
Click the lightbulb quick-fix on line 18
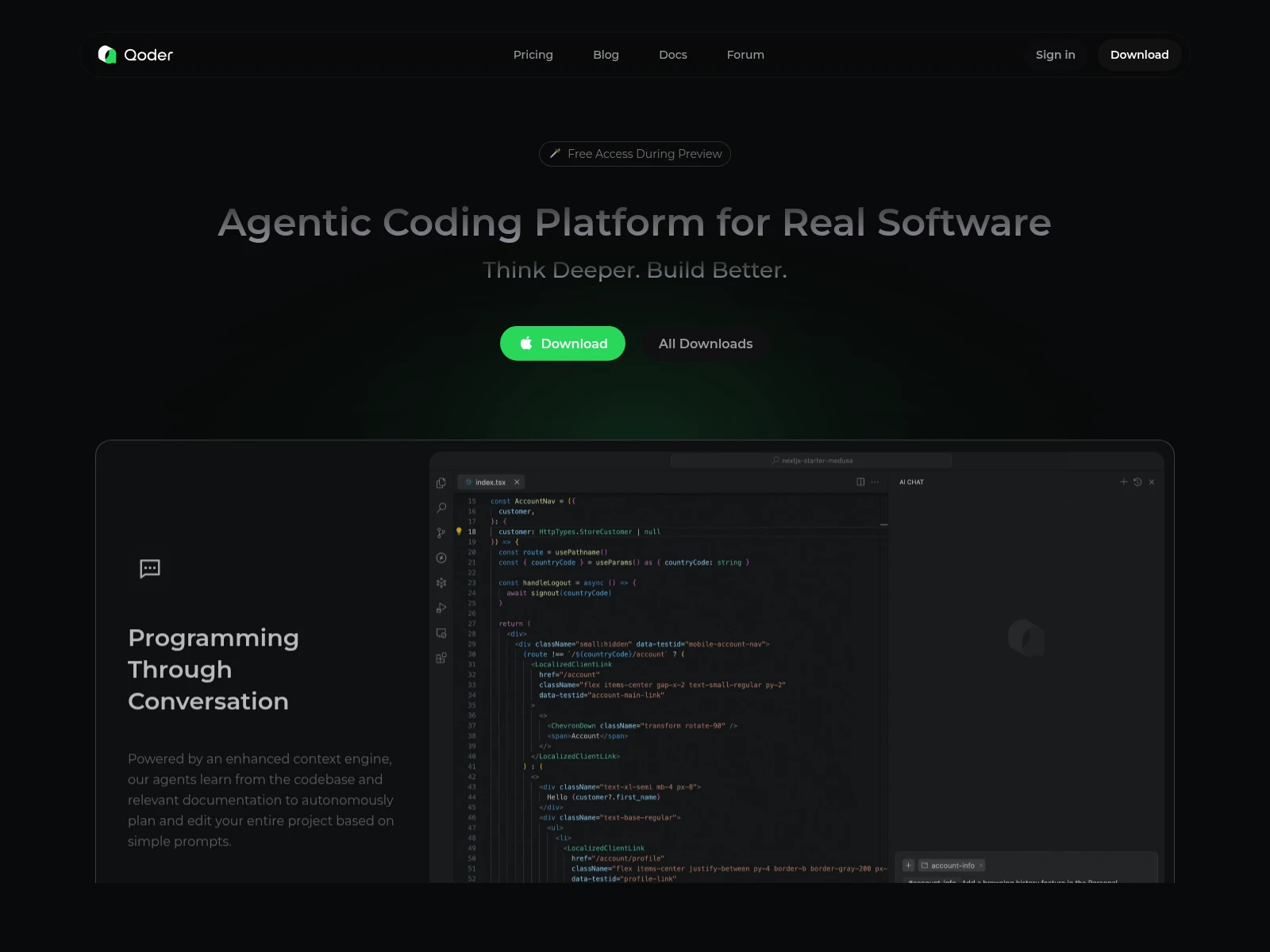(460, 532)
